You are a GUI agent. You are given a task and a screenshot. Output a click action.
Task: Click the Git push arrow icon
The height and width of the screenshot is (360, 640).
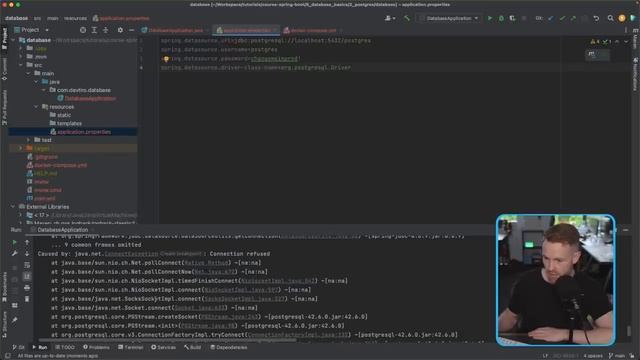(x=573, y=18)
